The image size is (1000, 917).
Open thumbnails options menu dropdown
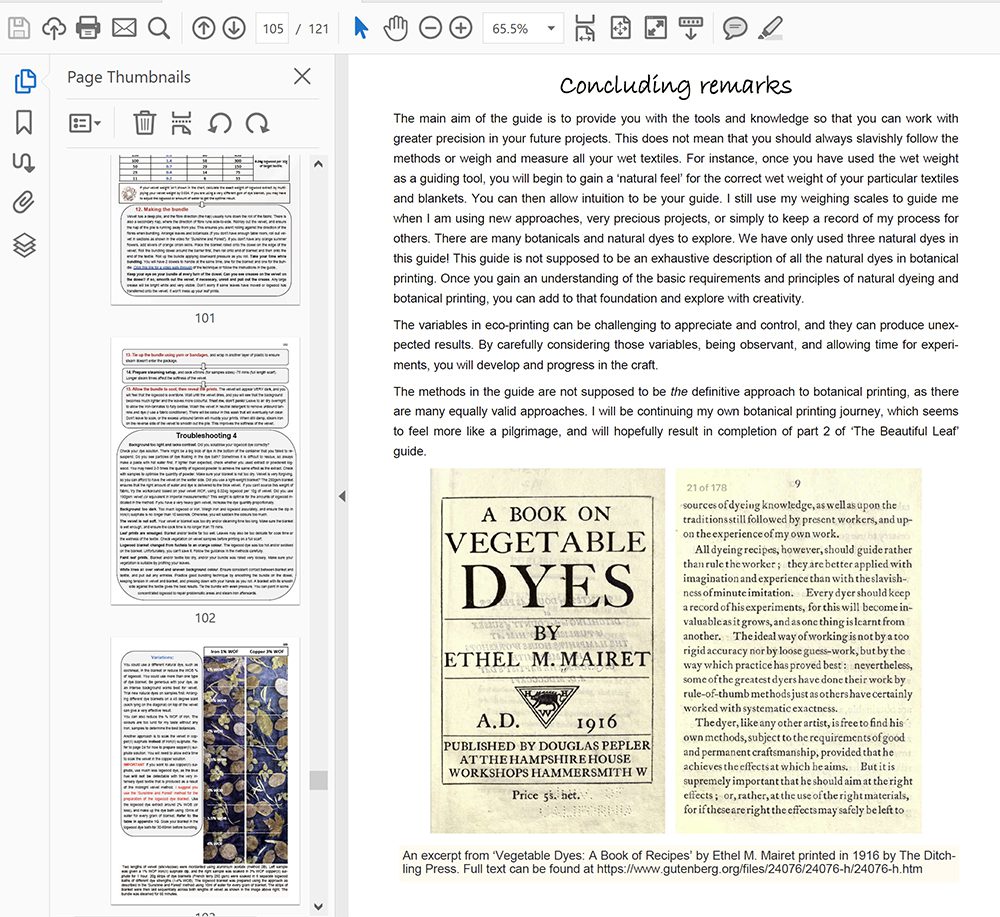[x=85, y=123]
